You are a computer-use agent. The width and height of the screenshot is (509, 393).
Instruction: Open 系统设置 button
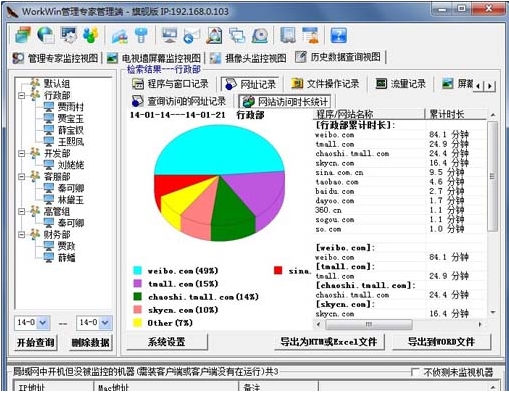(x=167, y=341)
